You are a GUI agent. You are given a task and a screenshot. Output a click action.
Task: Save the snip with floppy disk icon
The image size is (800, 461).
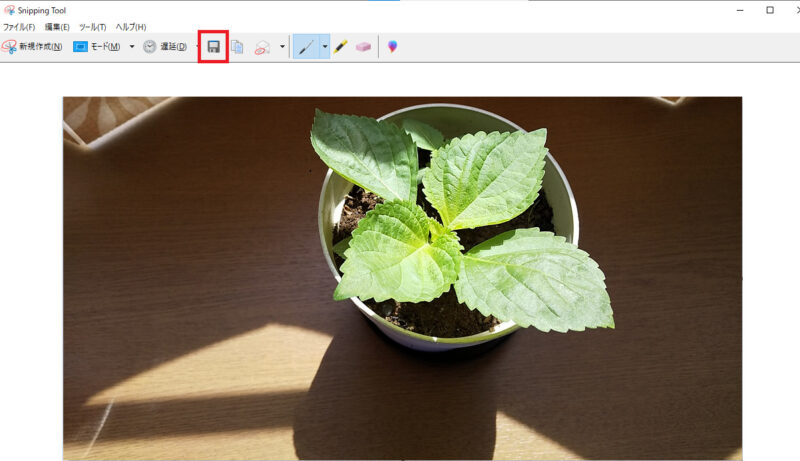213,47
